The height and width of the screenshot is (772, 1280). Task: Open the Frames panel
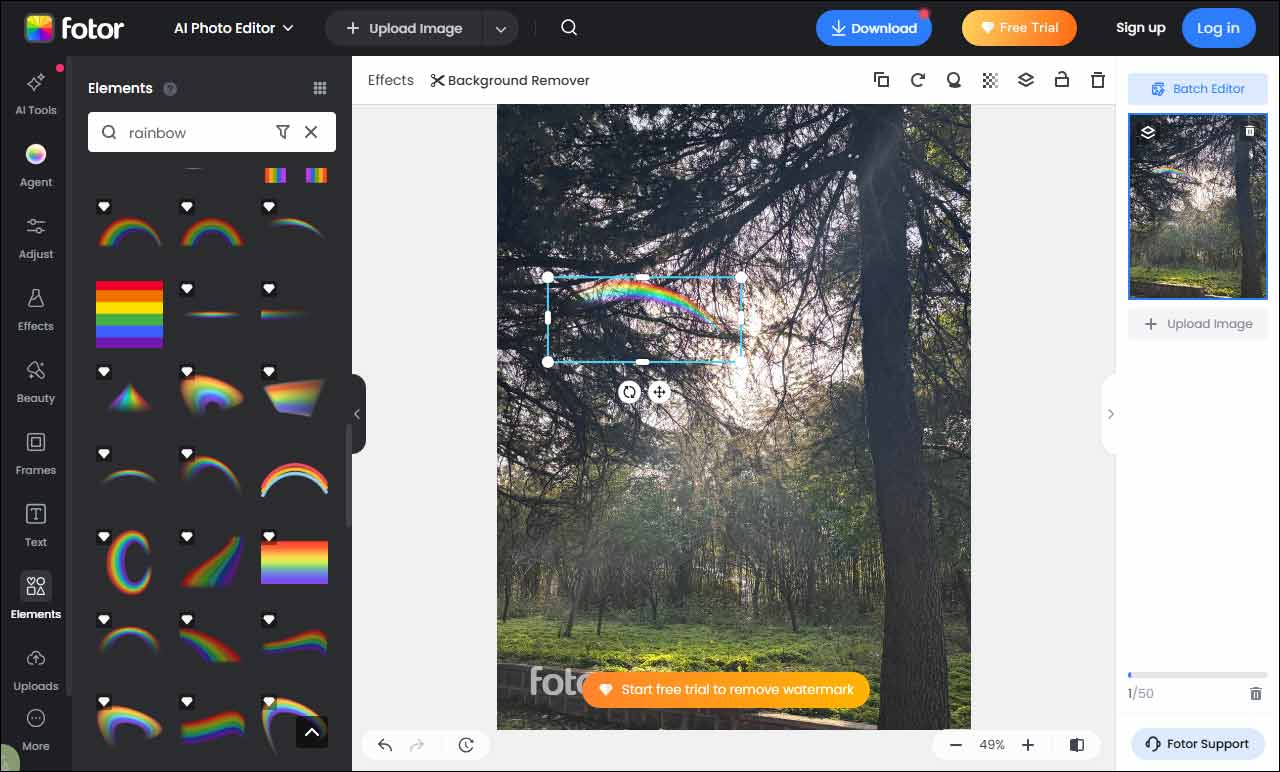(35, 454)
